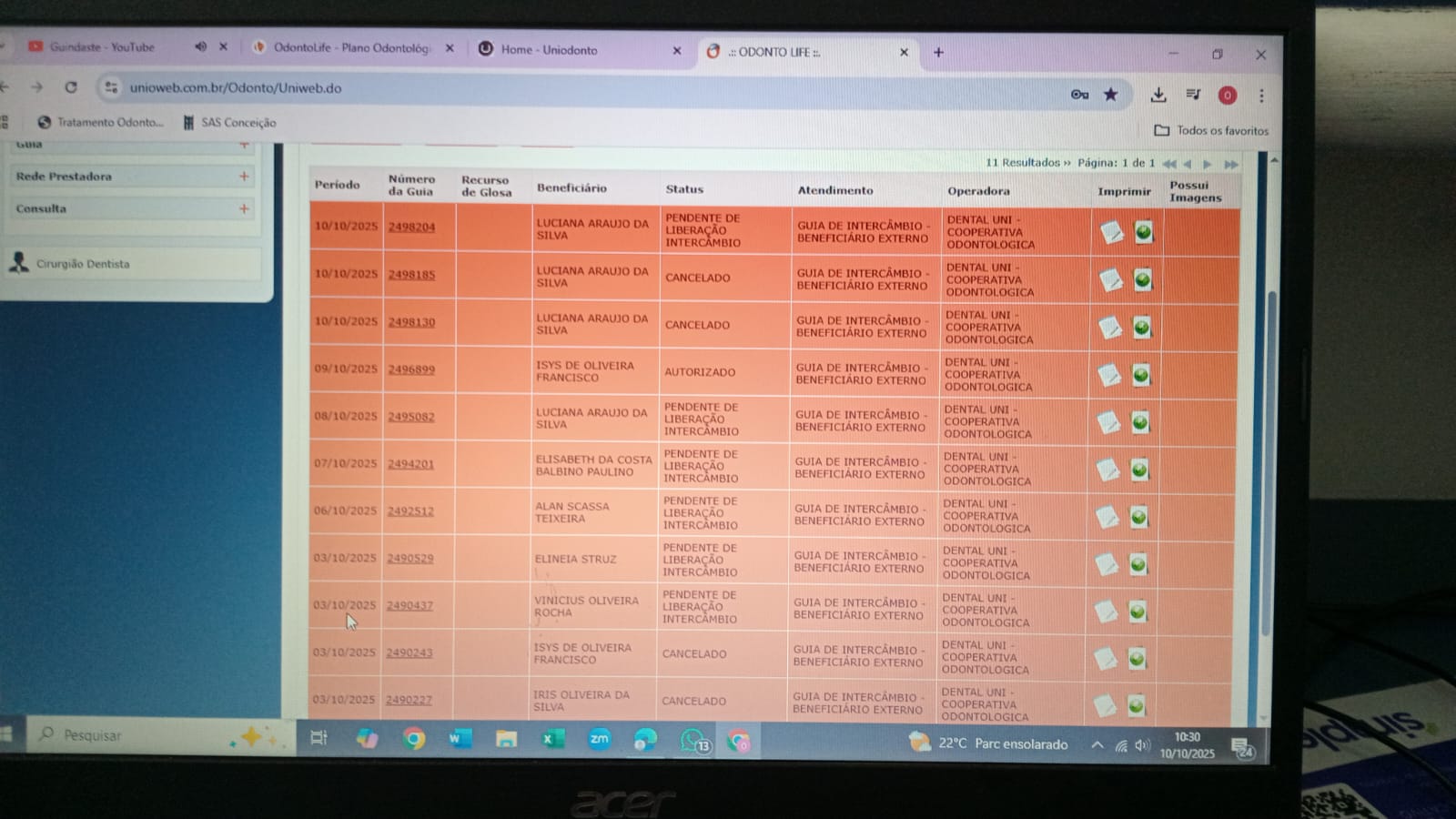Viewport: 1456px width, 819px height.
Task: Open guia number 2496899
Action: (x=411, y=369)
